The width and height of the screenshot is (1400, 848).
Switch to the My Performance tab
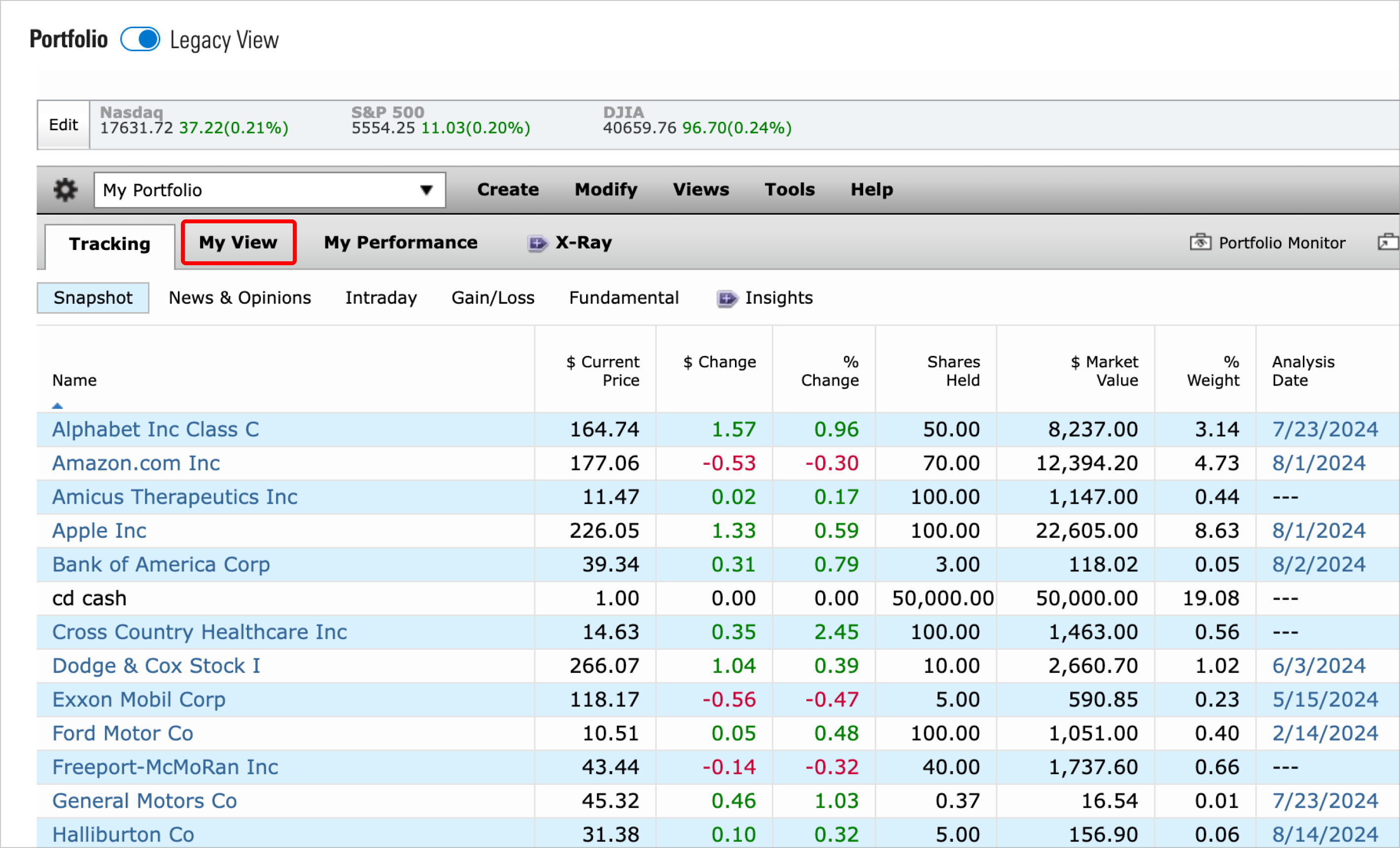401,243
